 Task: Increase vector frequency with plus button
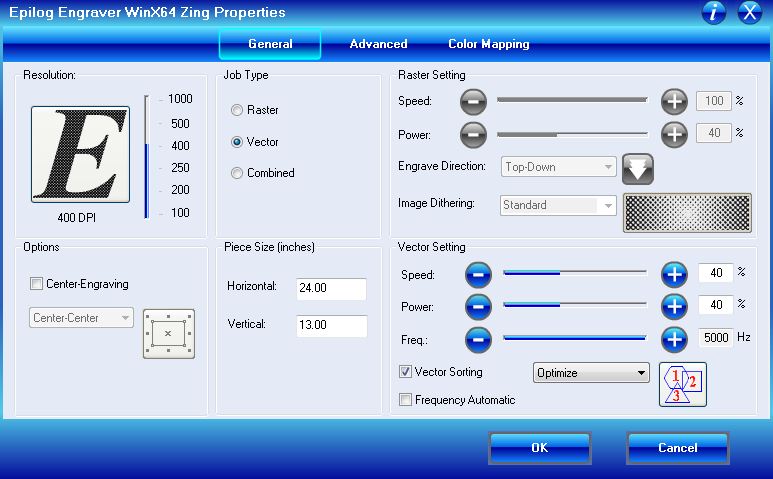(x=674, y=340)
